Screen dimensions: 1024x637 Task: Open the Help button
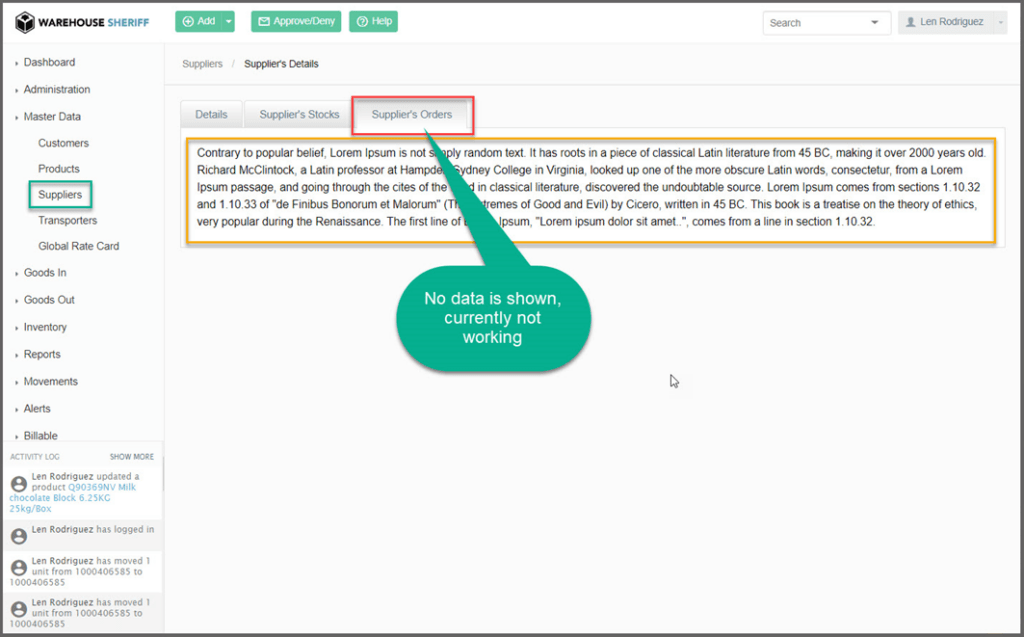click(x=373, y=22)
